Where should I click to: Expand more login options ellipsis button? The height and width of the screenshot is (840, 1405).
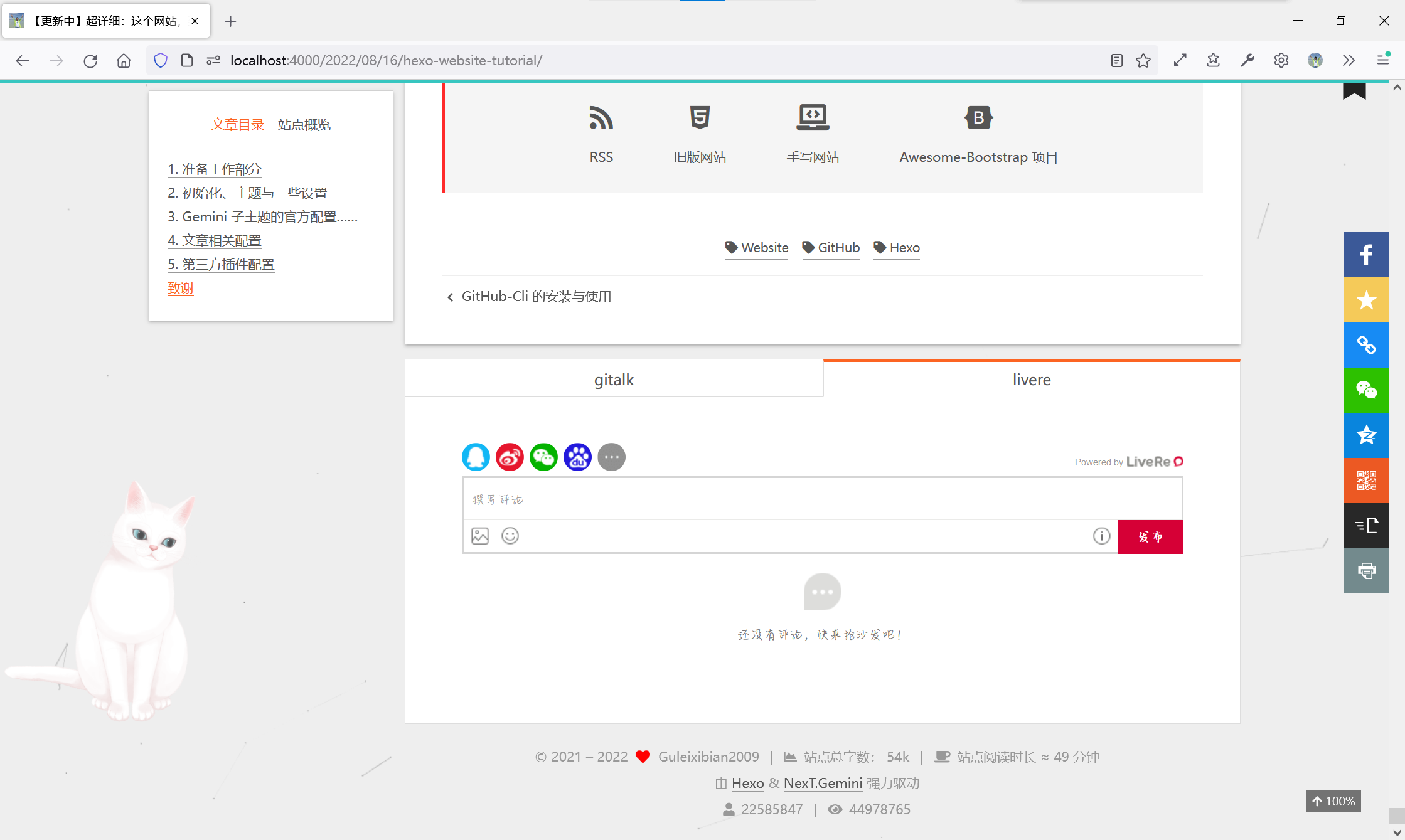[x=611, y=457]
